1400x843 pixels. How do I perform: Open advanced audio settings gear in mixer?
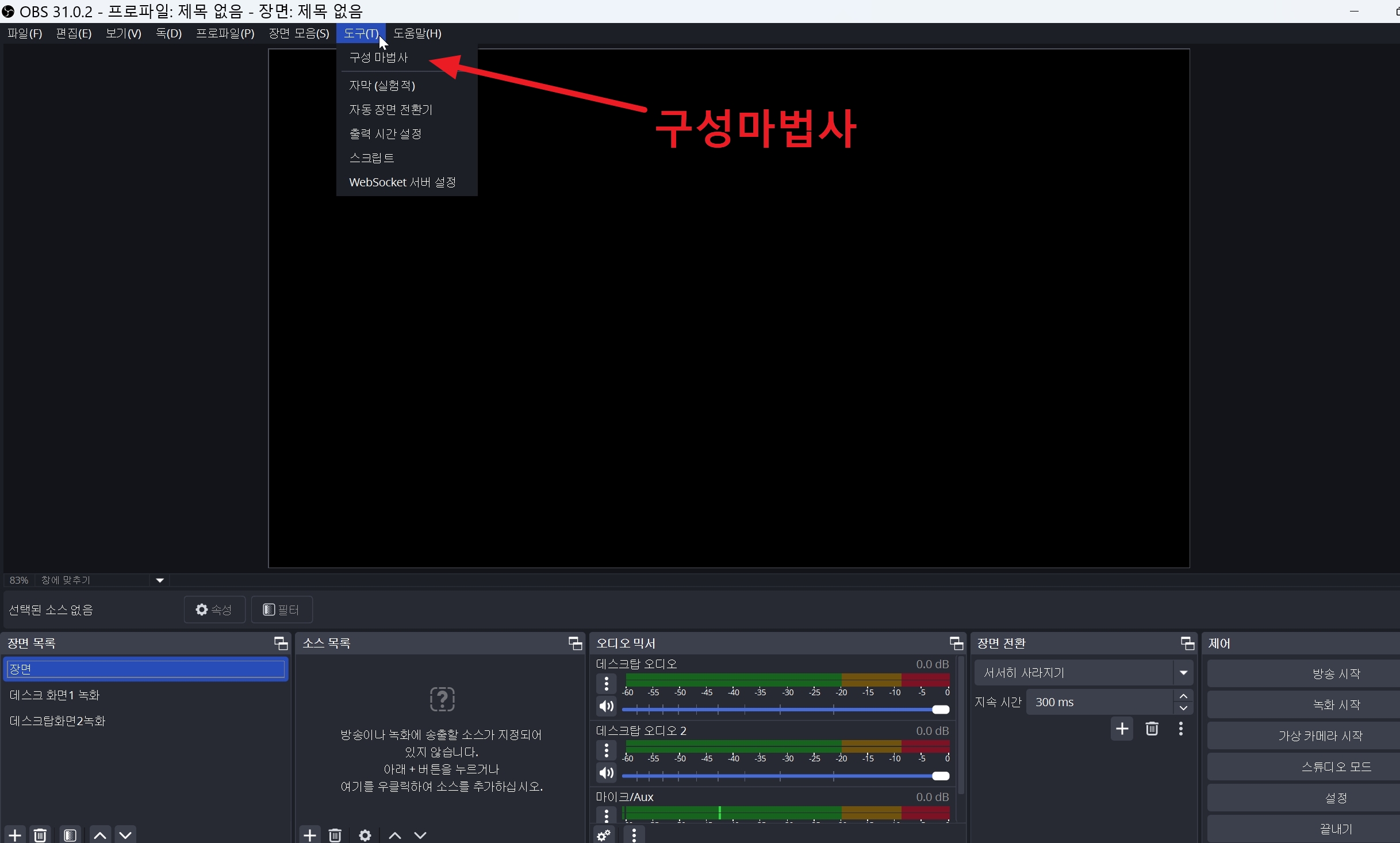coord(603,835)
